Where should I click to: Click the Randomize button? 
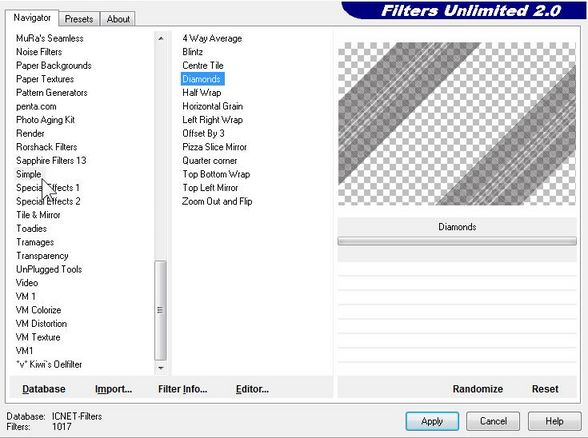pyautogui.click(x=477, y=389)
